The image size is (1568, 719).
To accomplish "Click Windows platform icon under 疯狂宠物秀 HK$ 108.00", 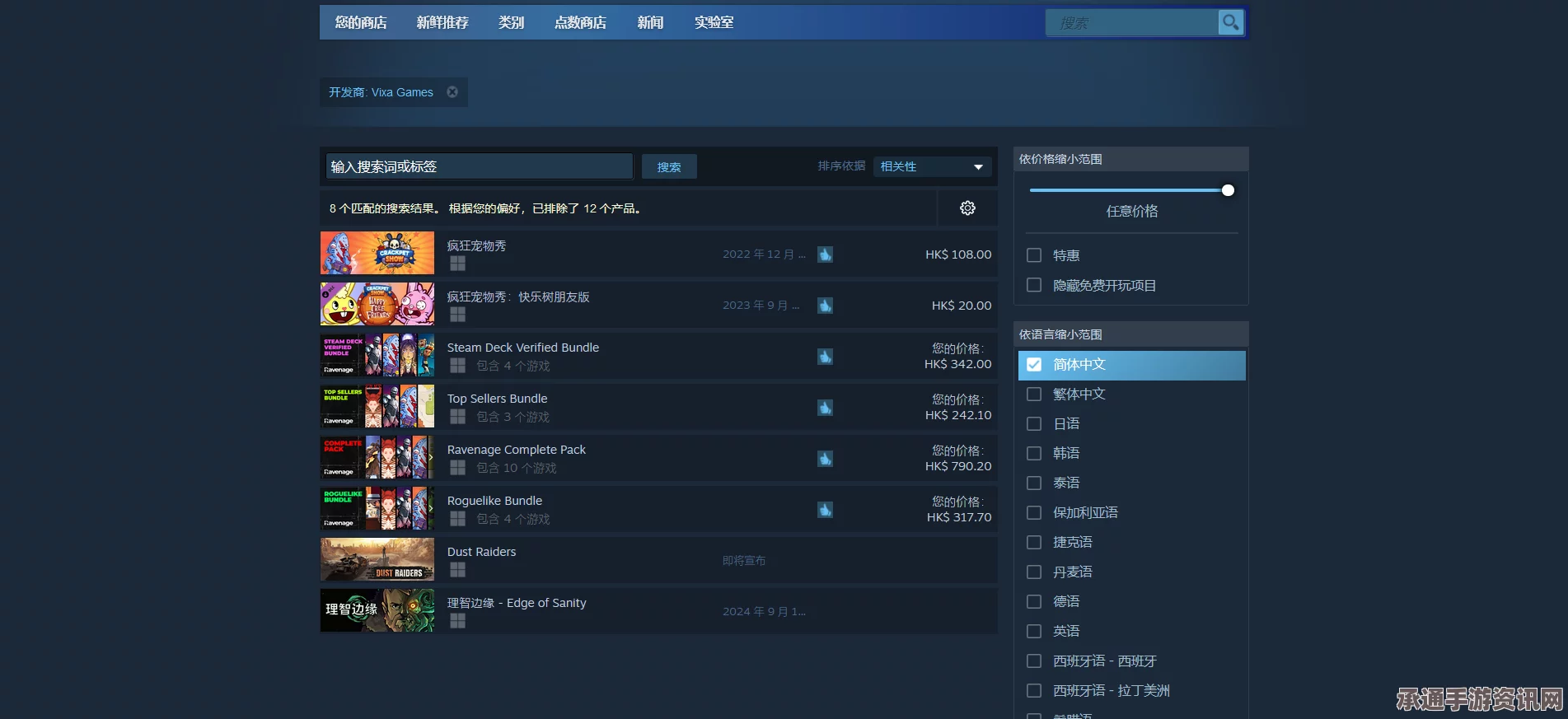I will coord(458,264).
